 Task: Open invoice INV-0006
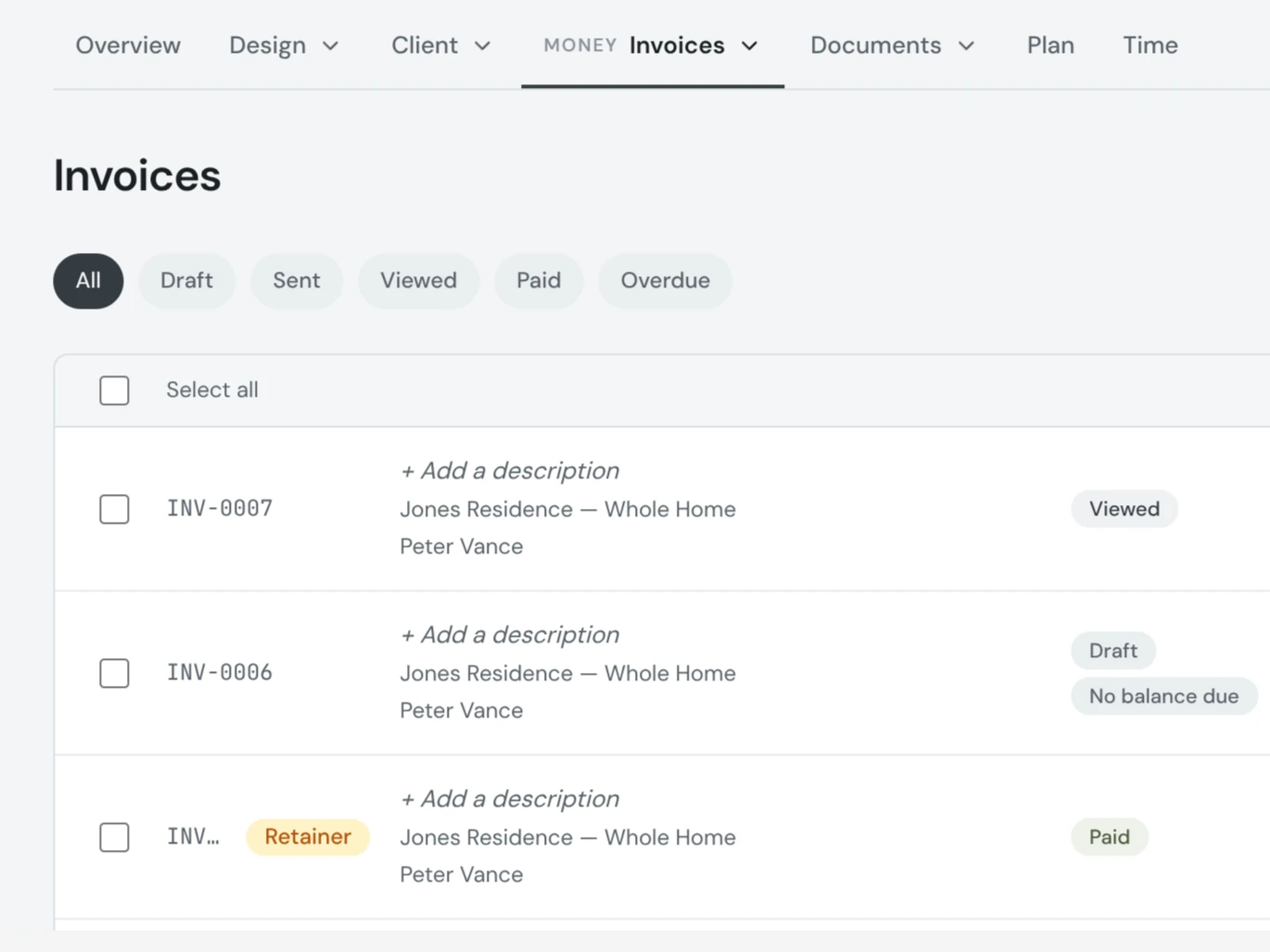(220, 673)
